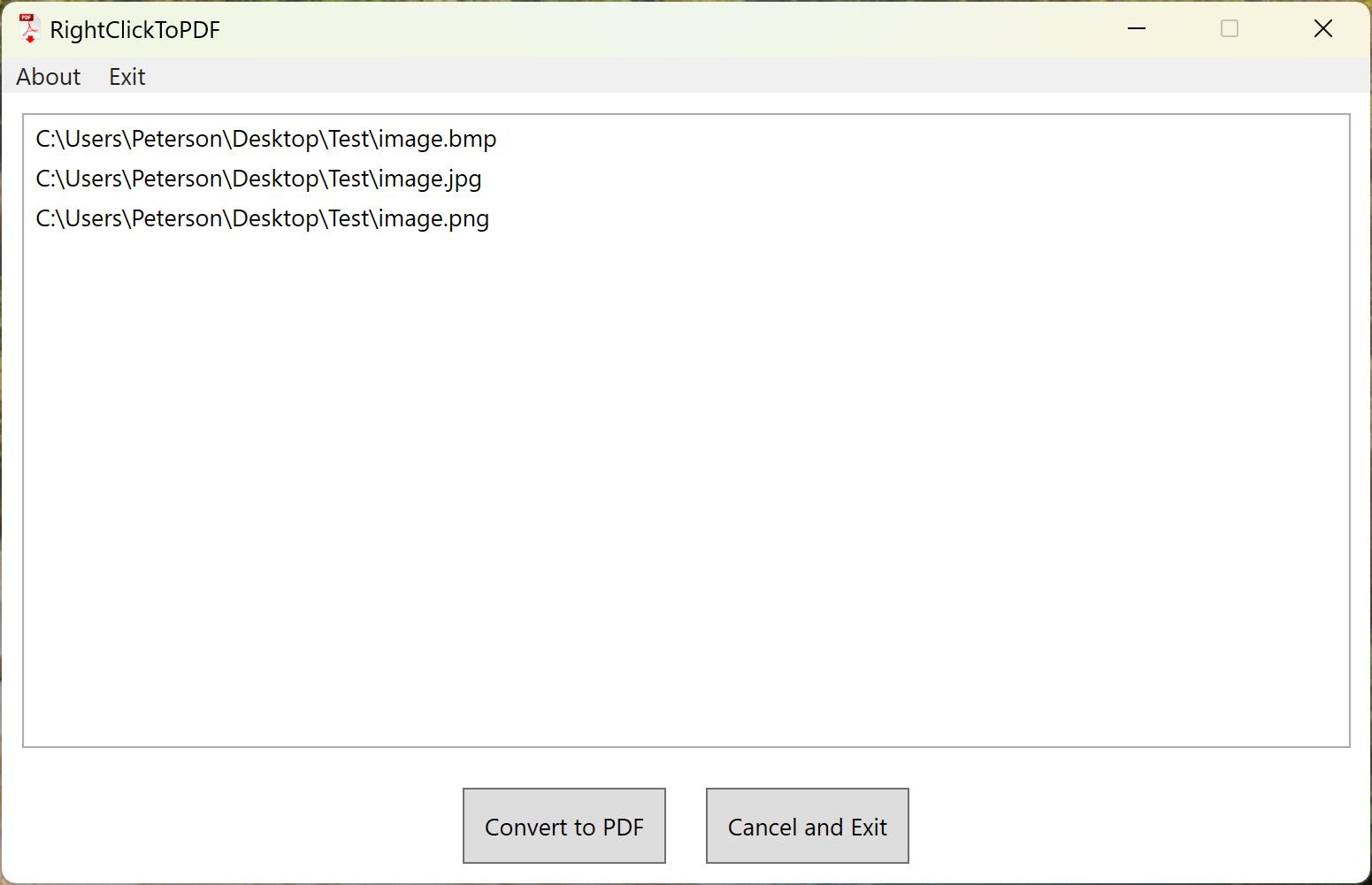Open the About menu
Viewport: 1372px width, 885px height.
pyautogui.click(x=49, y=77)
